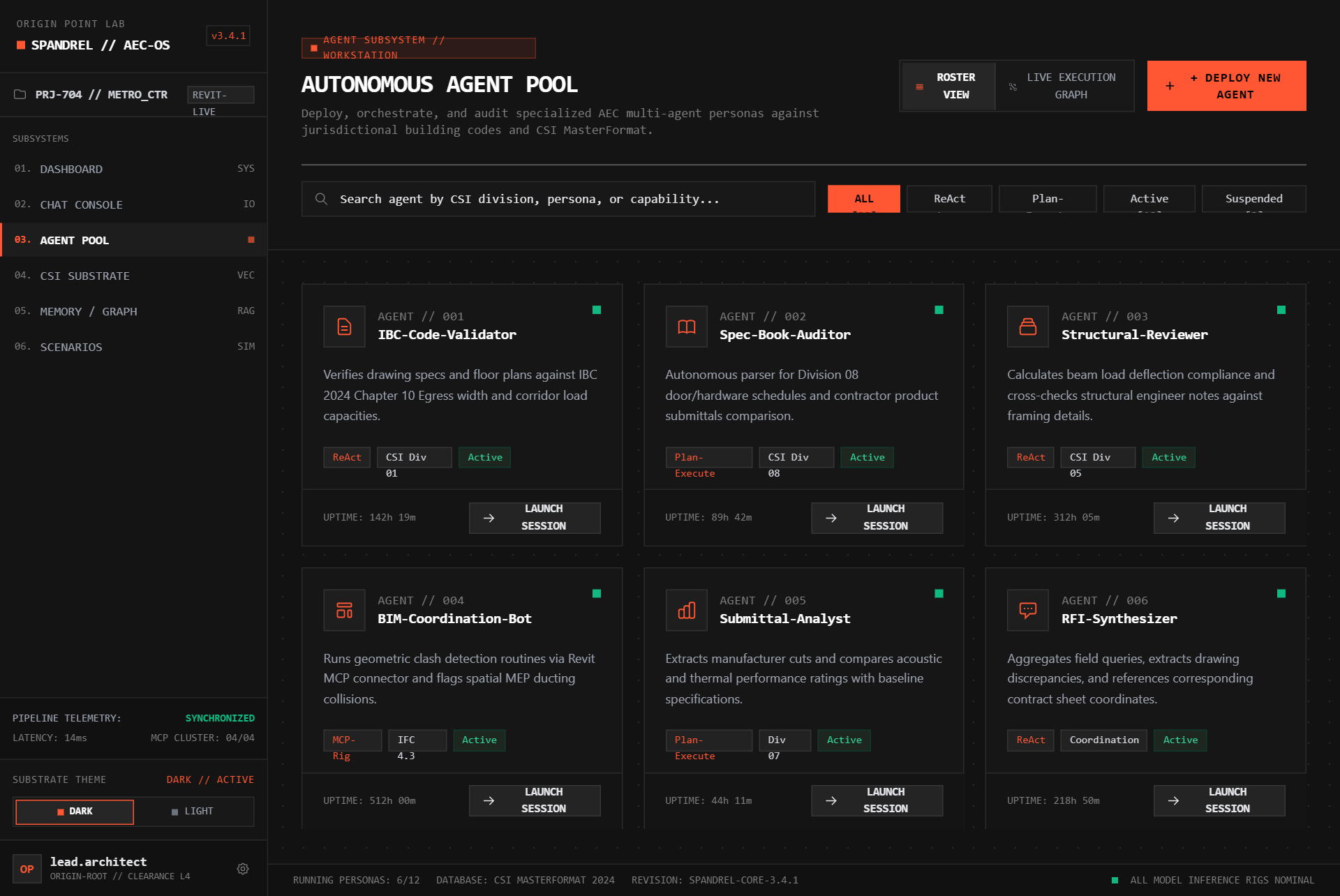Viewport: 1340px width, 896px height.
Task: Click the Submittal-Analyst bar chart icon
Action: (x=686, y=611)
